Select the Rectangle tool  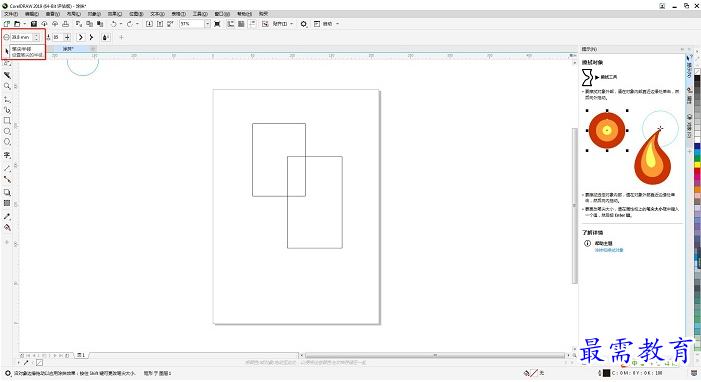(7, 120)
